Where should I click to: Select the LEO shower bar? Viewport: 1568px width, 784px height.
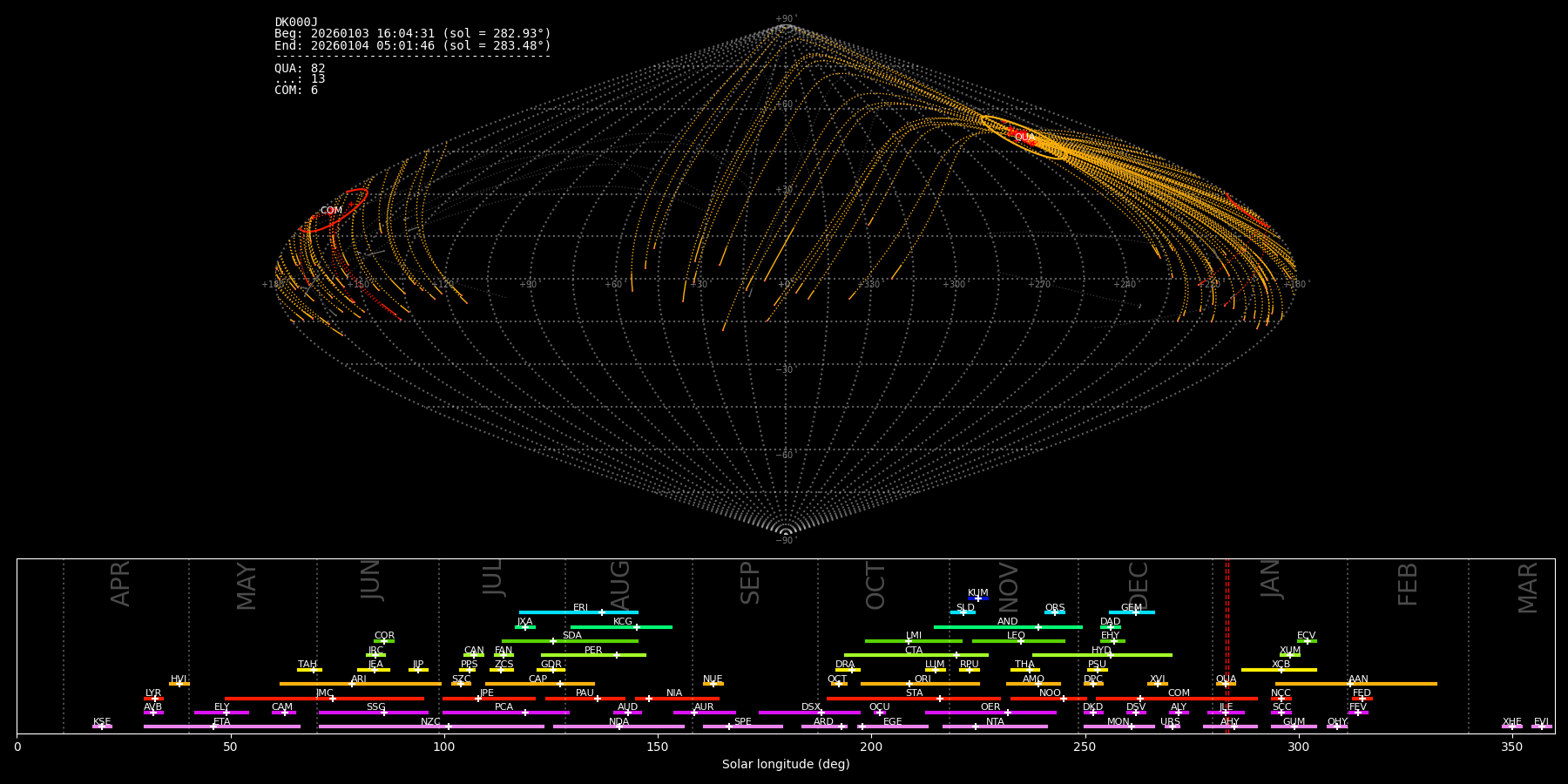click(1017, 641)
